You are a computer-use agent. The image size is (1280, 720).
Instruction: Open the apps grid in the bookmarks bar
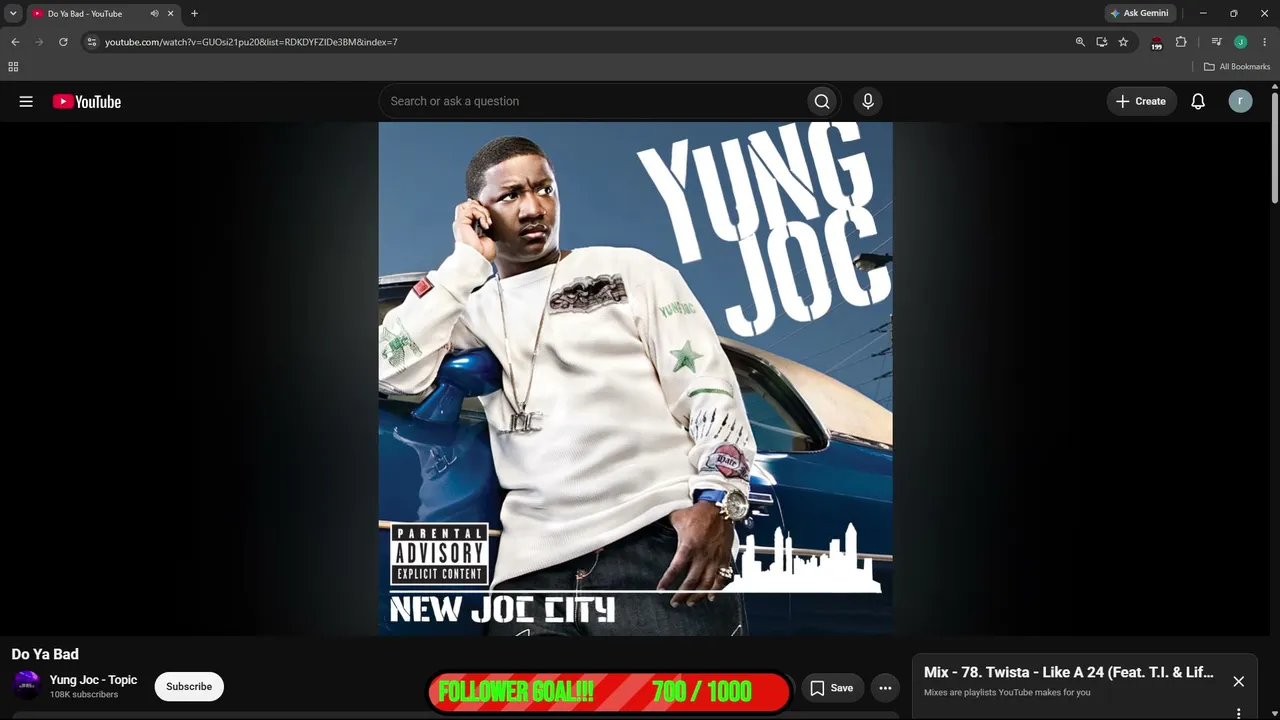tap(13, 67)
